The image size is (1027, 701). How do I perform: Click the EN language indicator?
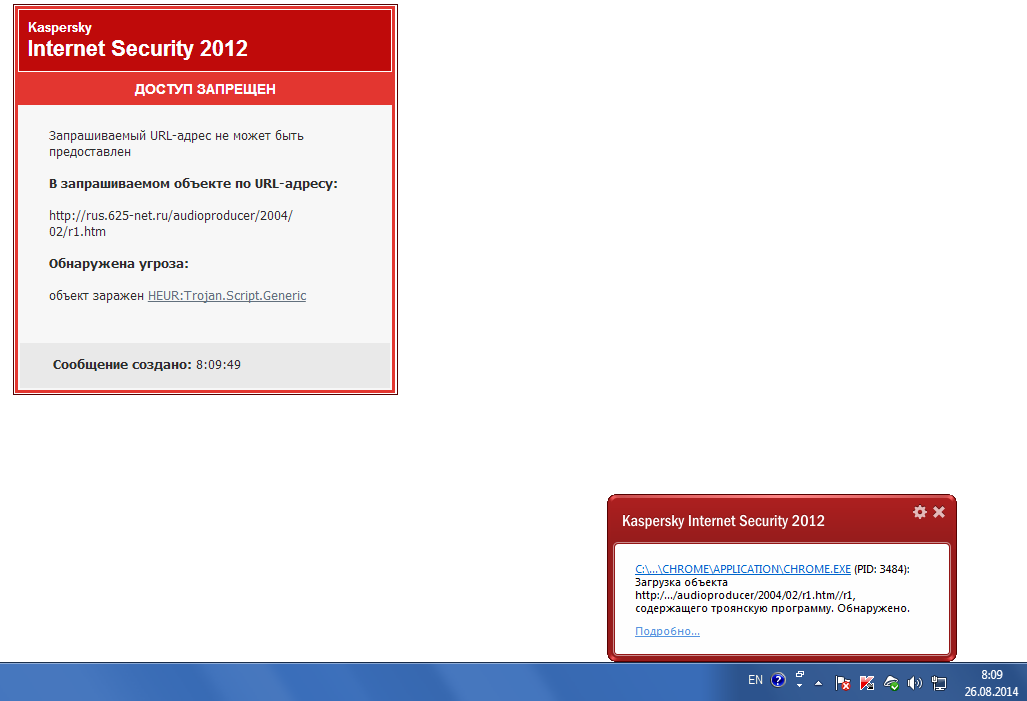[755, 680]
